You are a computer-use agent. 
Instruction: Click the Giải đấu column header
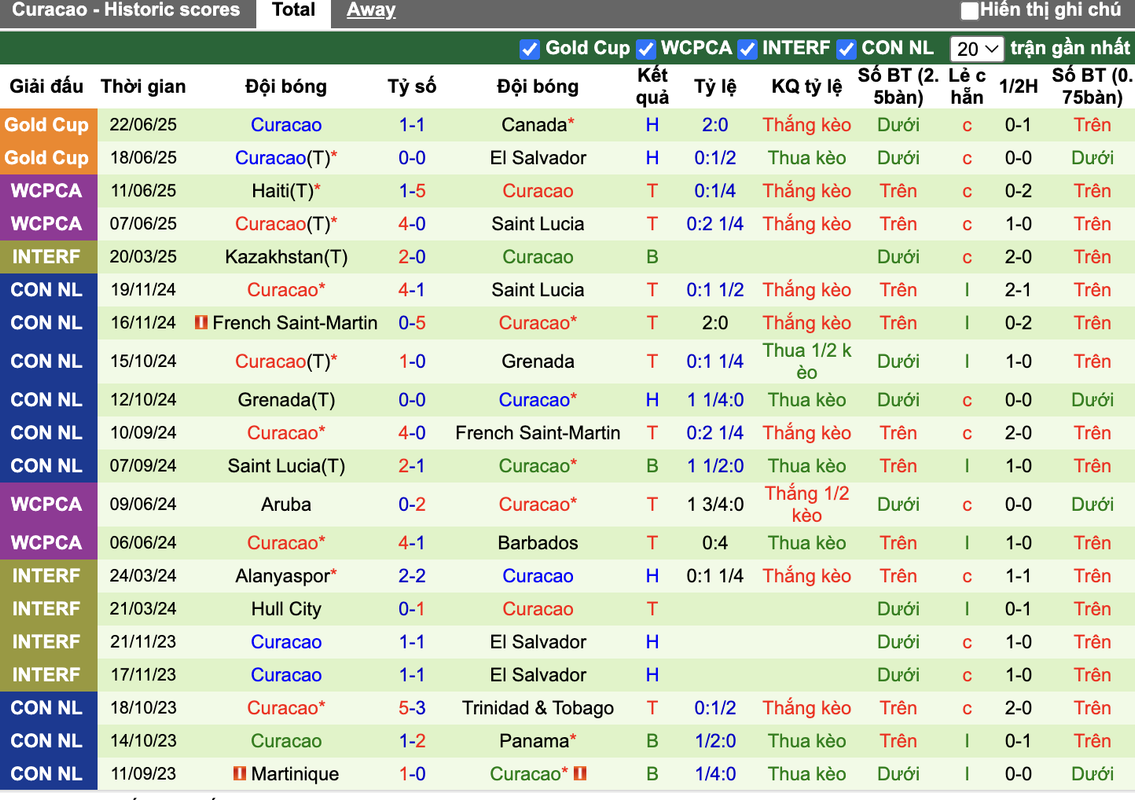click(46, 86)
